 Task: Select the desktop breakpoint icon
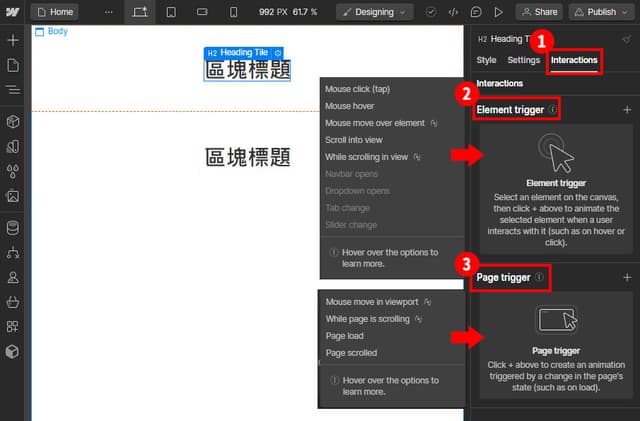point(140,12)
